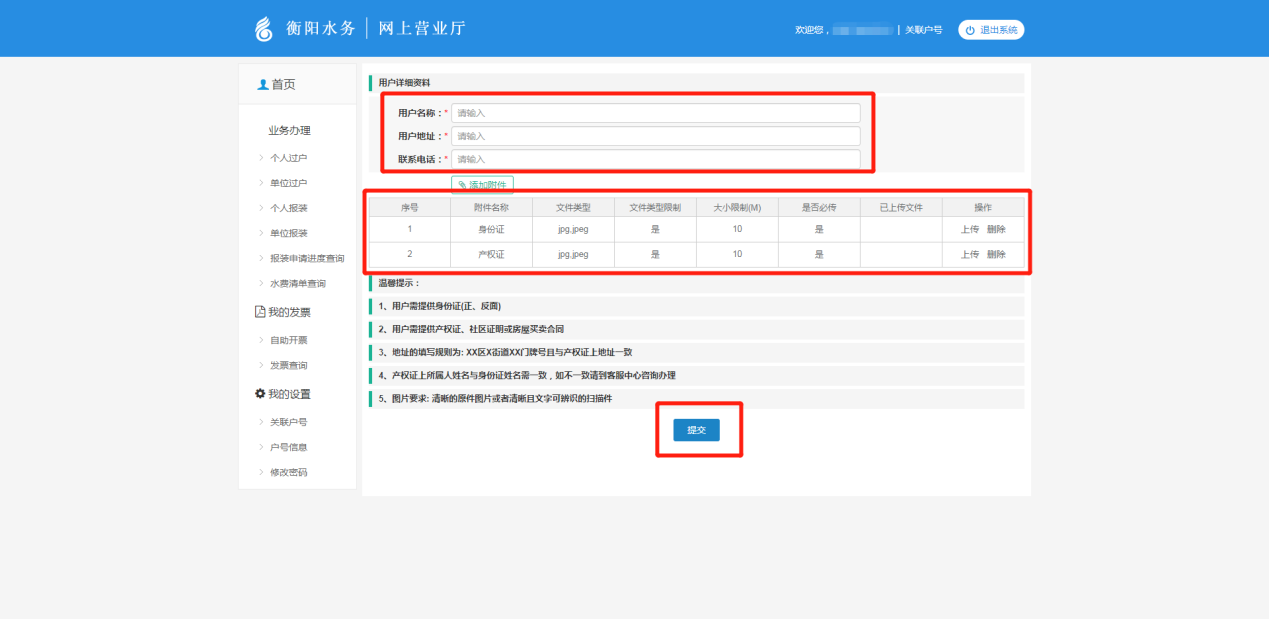This screenshot has width=1269, height=619.
Task: Select 水费清单查询 from sidebar
Action: point(297,283)
